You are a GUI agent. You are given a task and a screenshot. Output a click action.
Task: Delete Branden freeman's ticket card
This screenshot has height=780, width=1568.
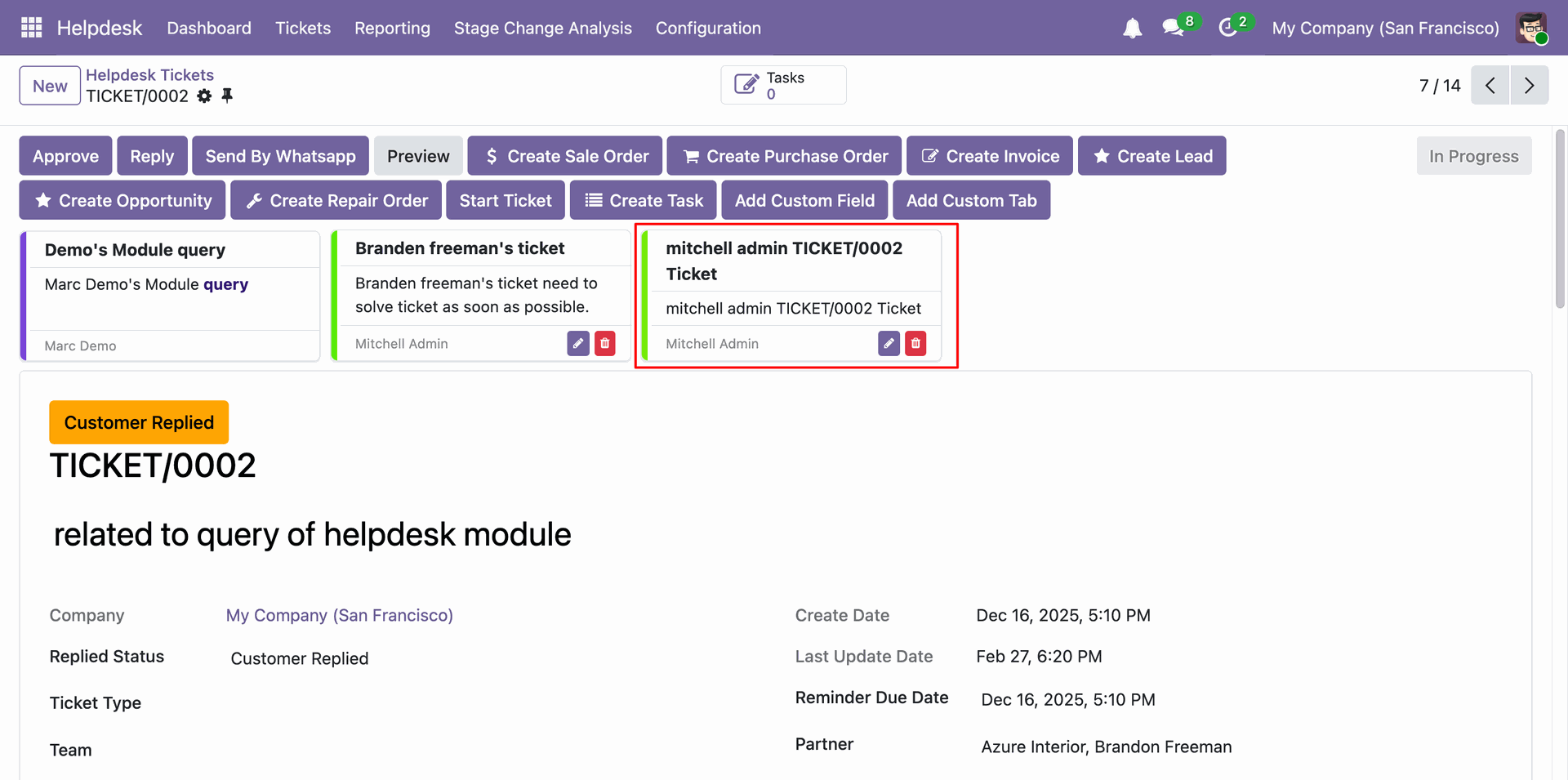point(605,344)
